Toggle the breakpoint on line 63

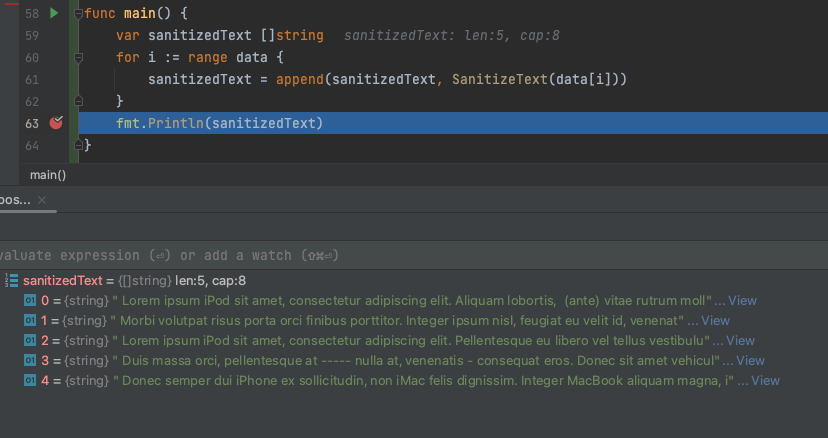(56, 123)
